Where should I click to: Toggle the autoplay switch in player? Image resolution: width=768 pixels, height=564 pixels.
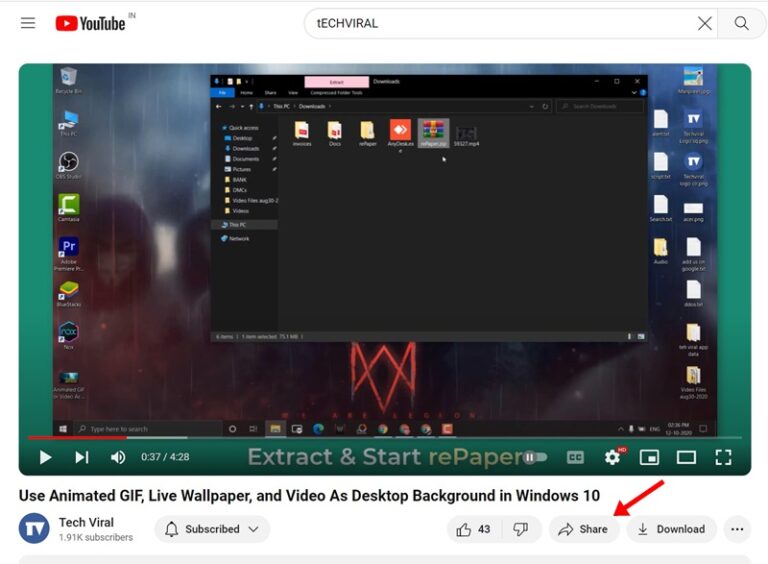click(x=535, y=457)
